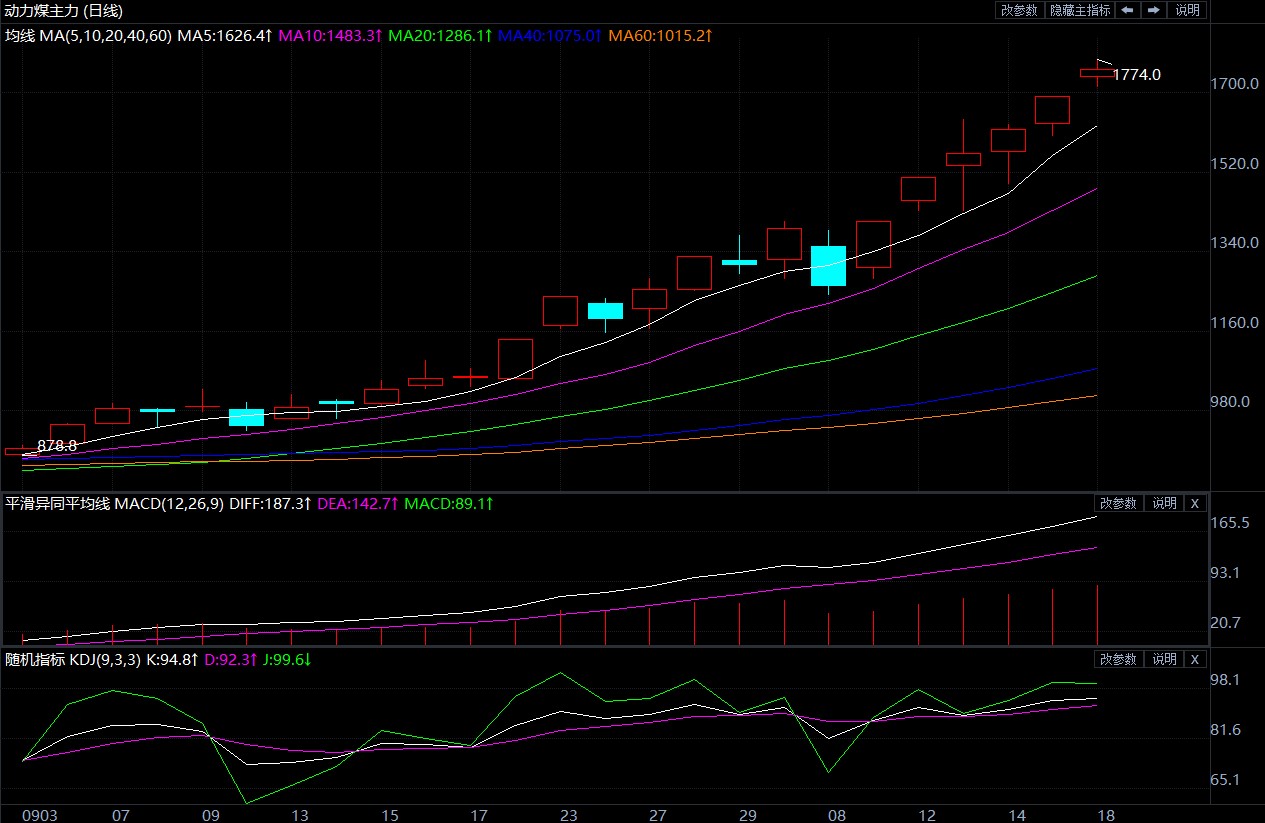Select the 23 date on time axis
1265x823 pixels.
click(568, 815)
